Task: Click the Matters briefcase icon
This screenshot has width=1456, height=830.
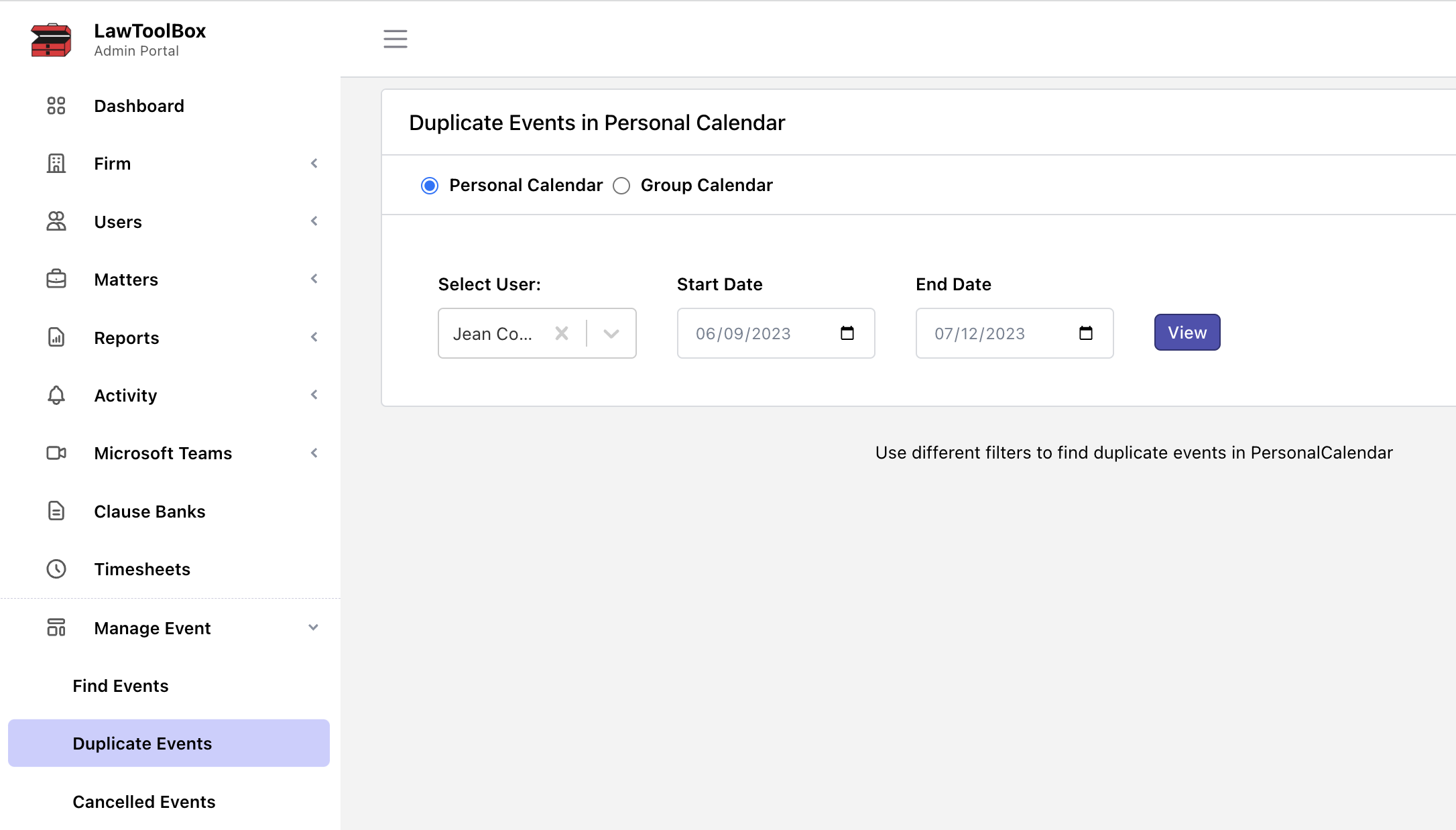Action: click(x=56, y=279)
